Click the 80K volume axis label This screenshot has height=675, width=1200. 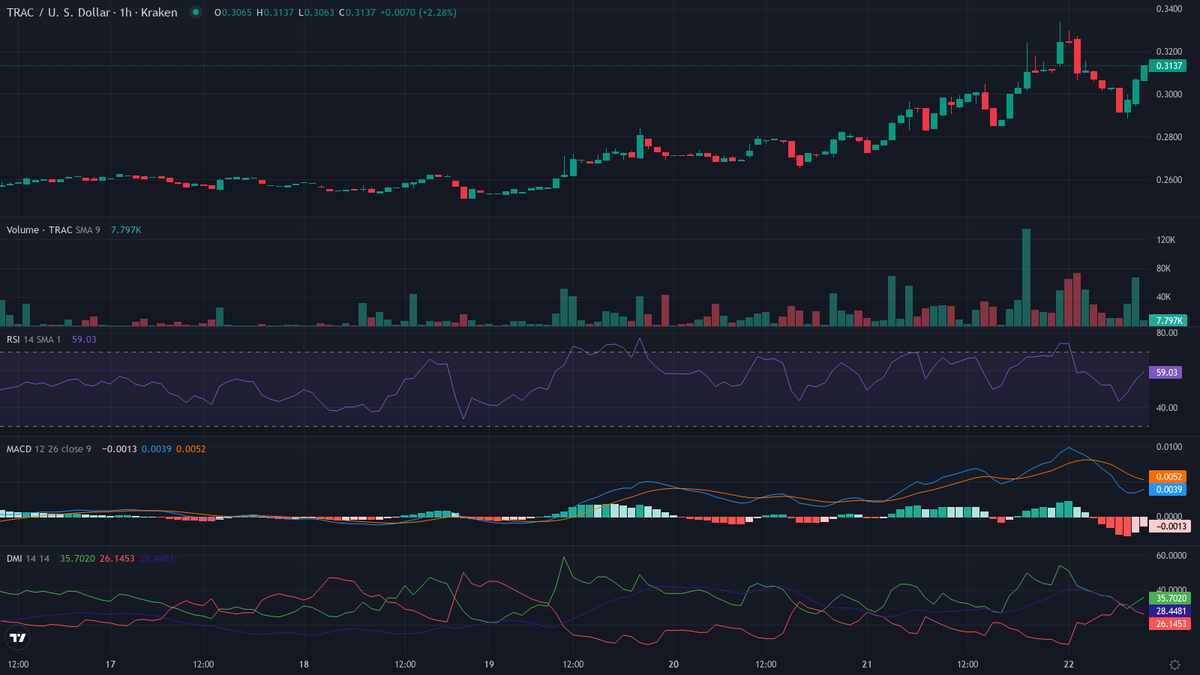point(1163,268)
